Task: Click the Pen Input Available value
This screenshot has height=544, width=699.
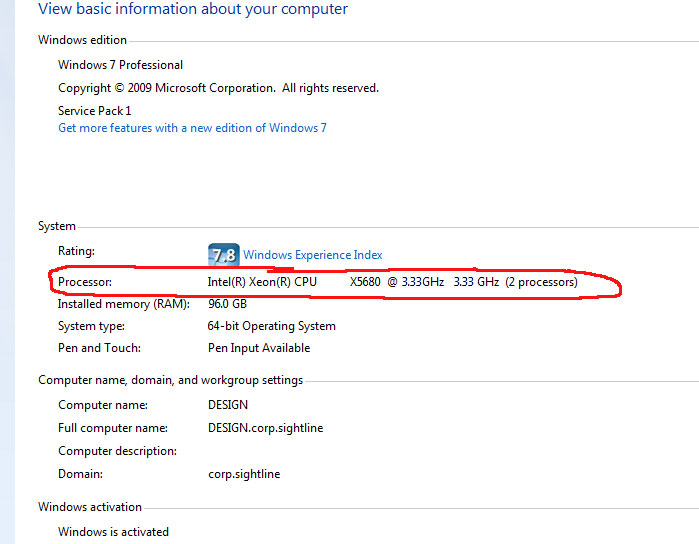Action: click(x=259, y=348)
